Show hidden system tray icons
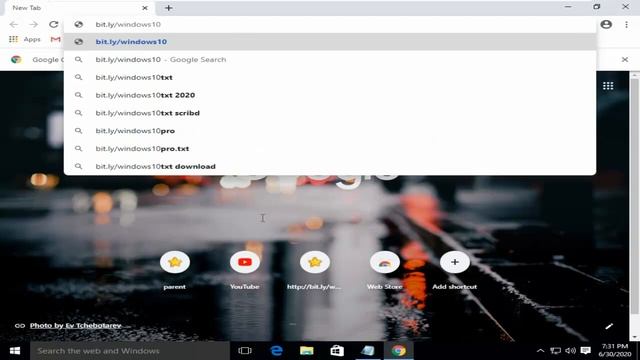The height and width of the screenshot is (360, 640). pyautogui.click(x=540, y=351)
